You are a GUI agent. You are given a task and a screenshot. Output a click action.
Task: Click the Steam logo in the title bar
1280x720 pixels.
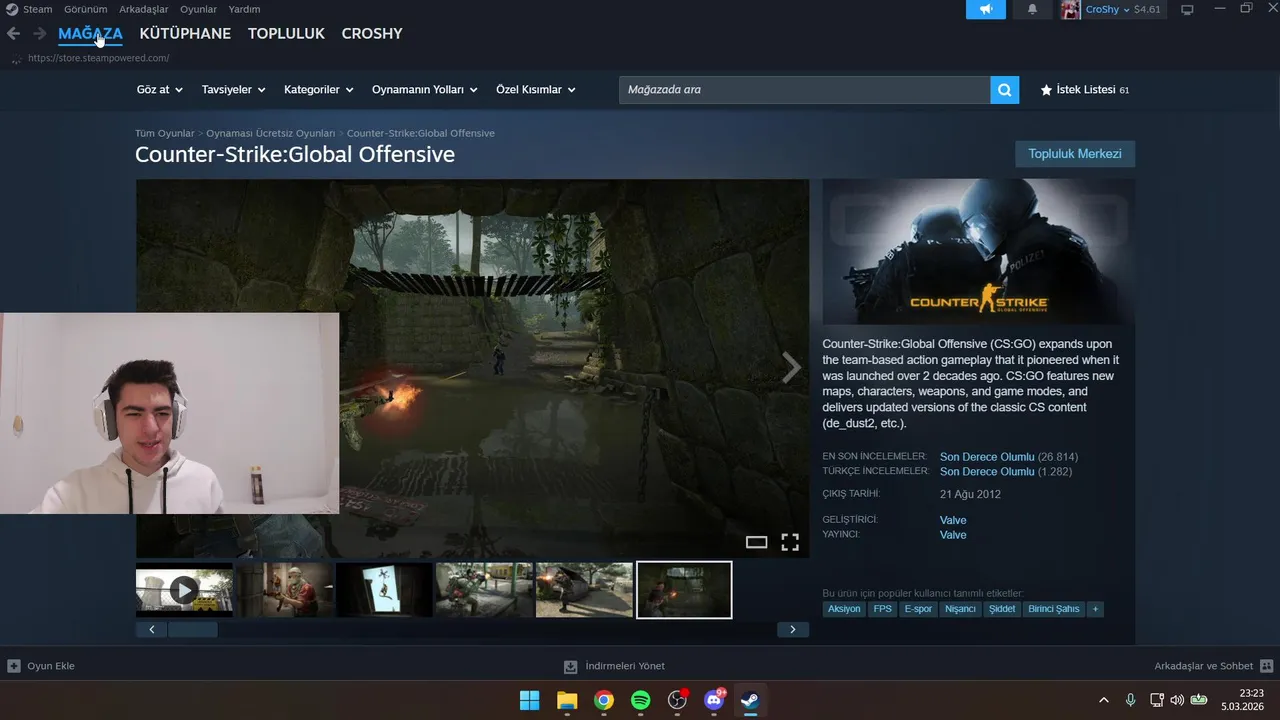[x=12, y=9]
